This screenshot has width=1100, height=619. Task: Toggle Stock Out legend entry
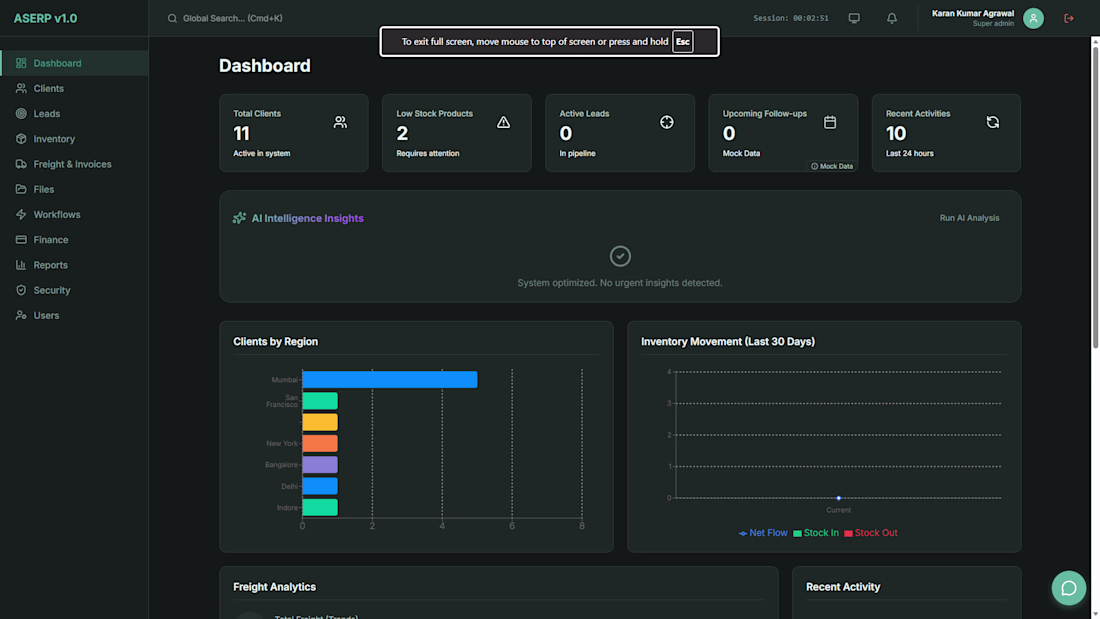click(871, 533)
